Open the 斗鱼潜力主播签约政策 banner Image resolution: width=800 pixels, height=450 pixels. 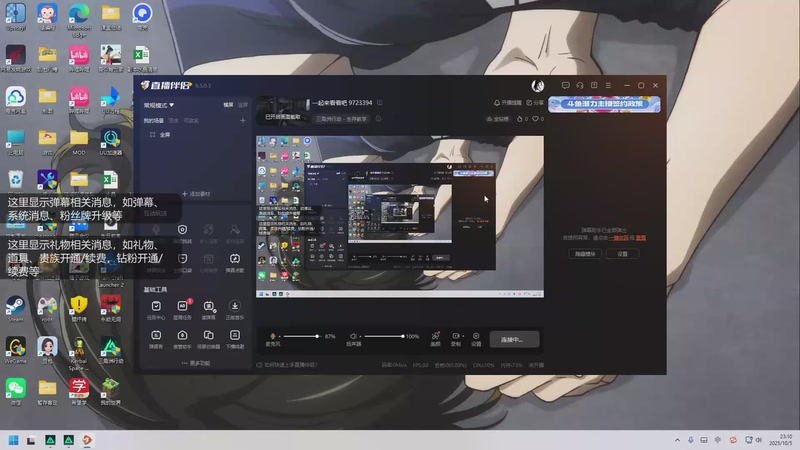pos(605,104)
